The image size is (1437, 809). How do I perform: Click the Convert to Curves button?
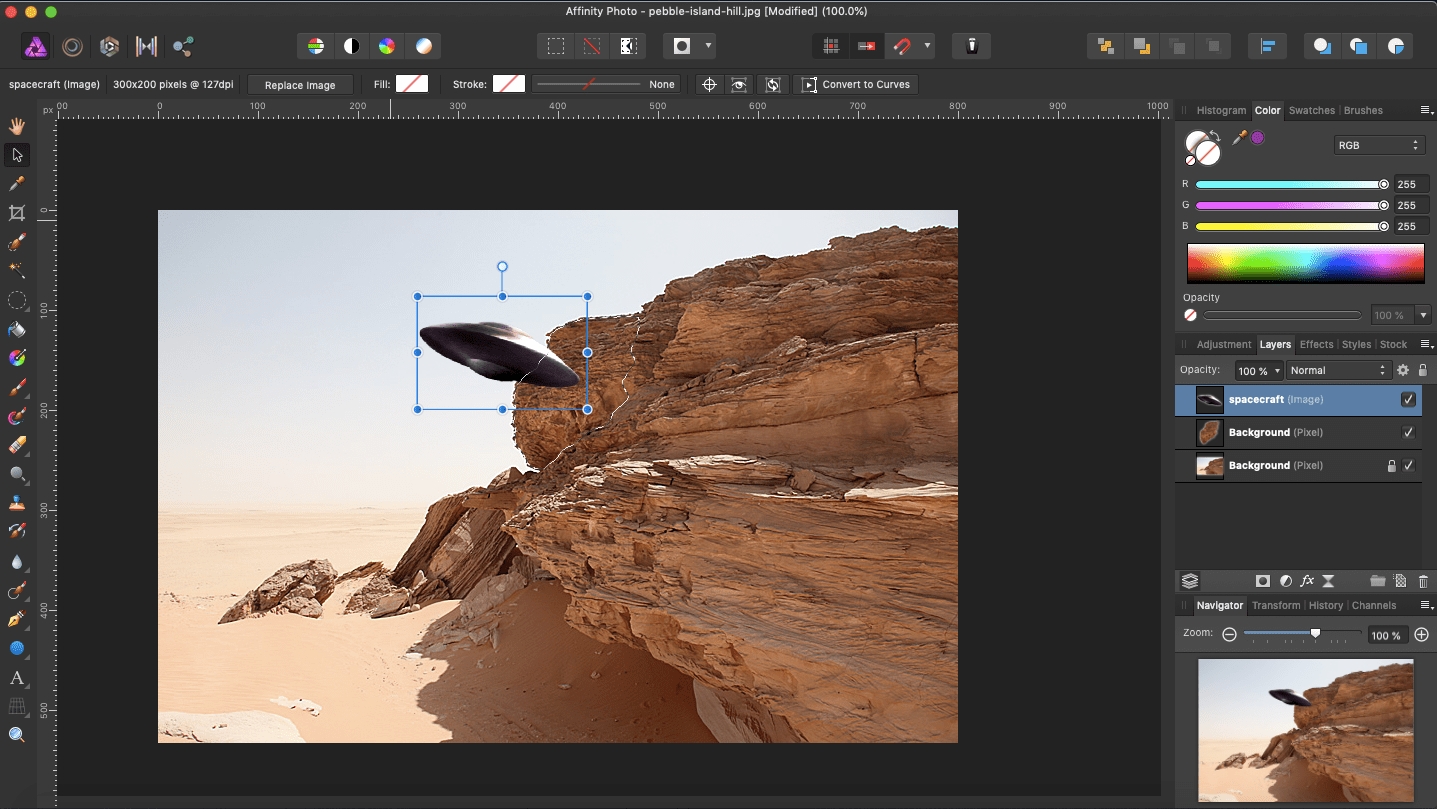pos(856,85)
